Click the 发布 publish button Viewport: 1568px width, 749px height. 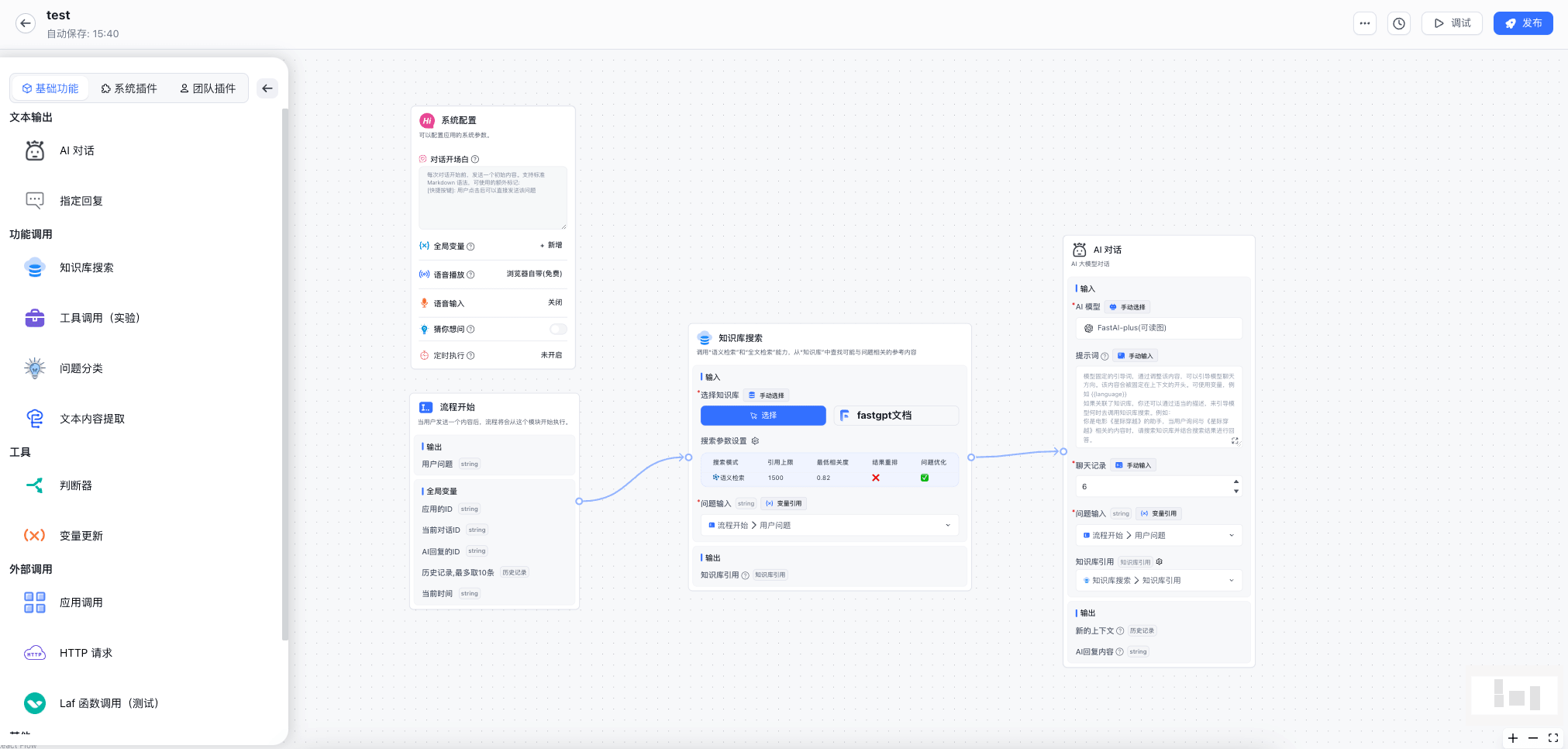1523,23
